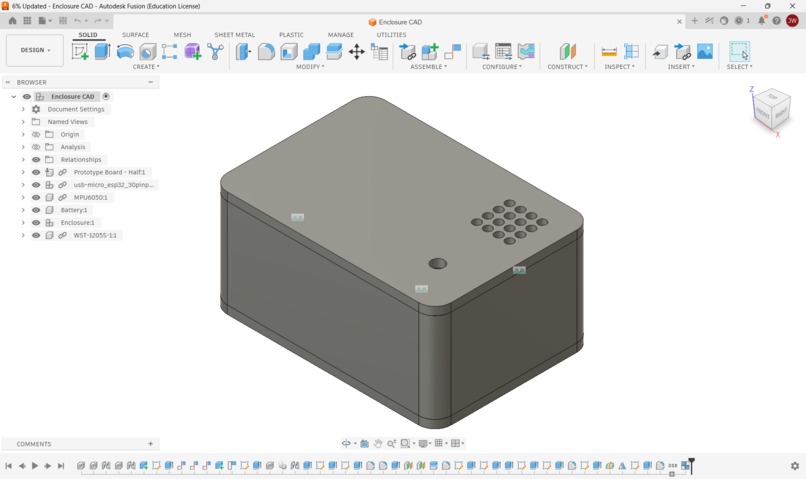Screen dimensions: 806x479
Task: Select the Shell tool
Action: coord(289,52)
